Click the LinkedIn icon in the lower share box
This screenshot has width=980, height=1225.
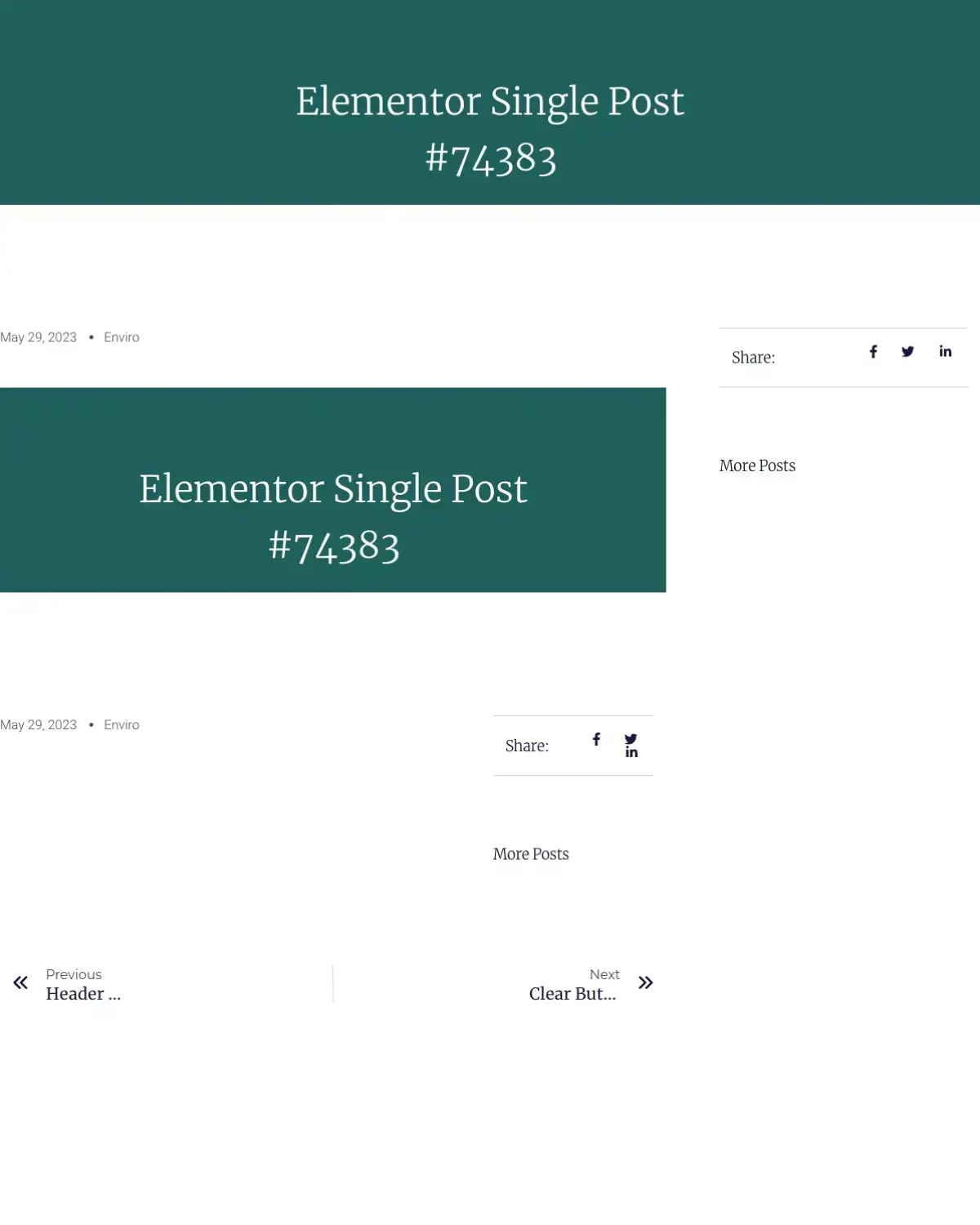631,752
